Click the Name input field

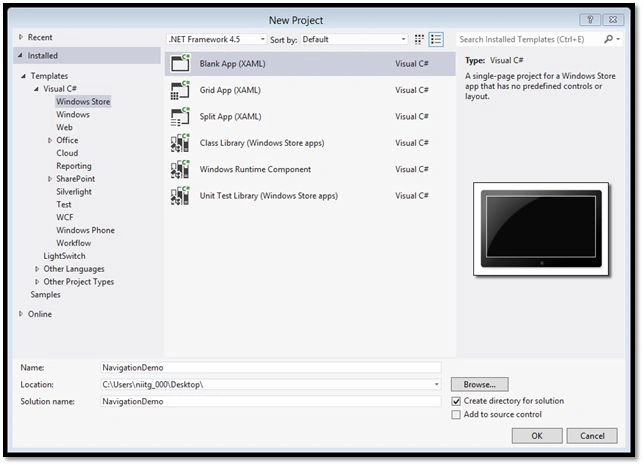click(271, 367)
